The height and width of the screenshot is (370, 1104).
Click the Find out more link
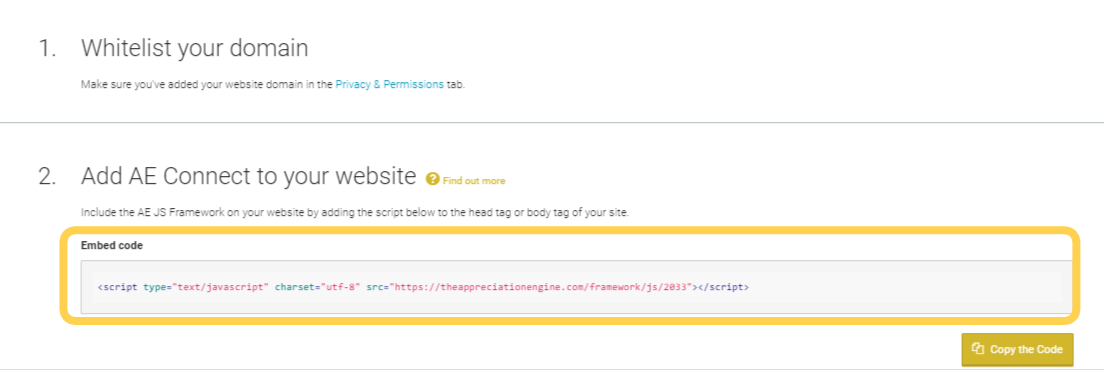coord(474,181)
